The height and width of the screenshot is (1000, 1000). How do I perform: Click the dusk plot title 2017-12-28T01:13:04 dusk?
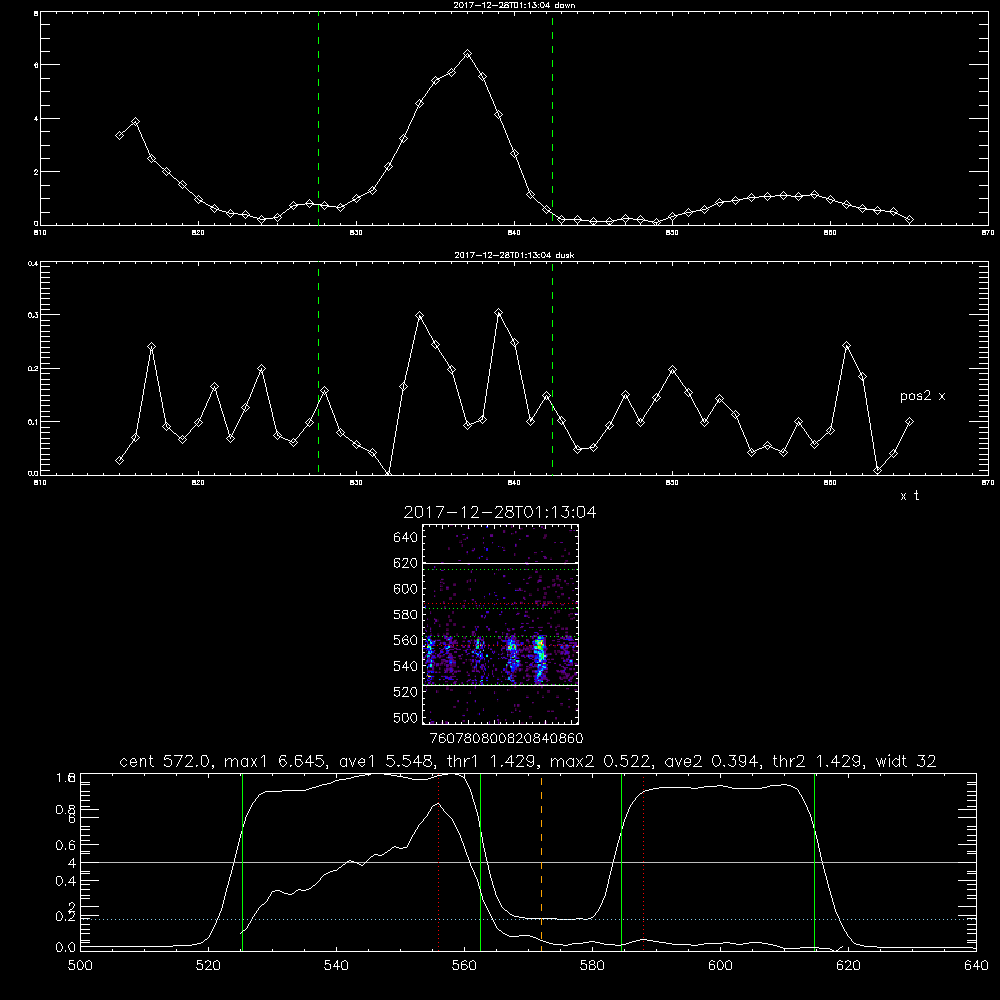[514, 255]
